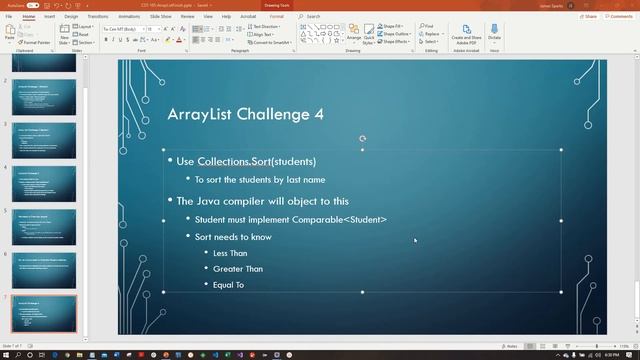The height and width of the screenshot is (360, 640).
Task: Click the Save icon in the title bar
Action: 47,5
